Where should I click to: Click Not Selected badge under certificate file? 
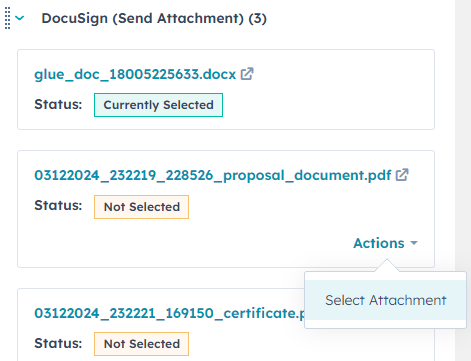pyautogui.click(x=141, y=344)
